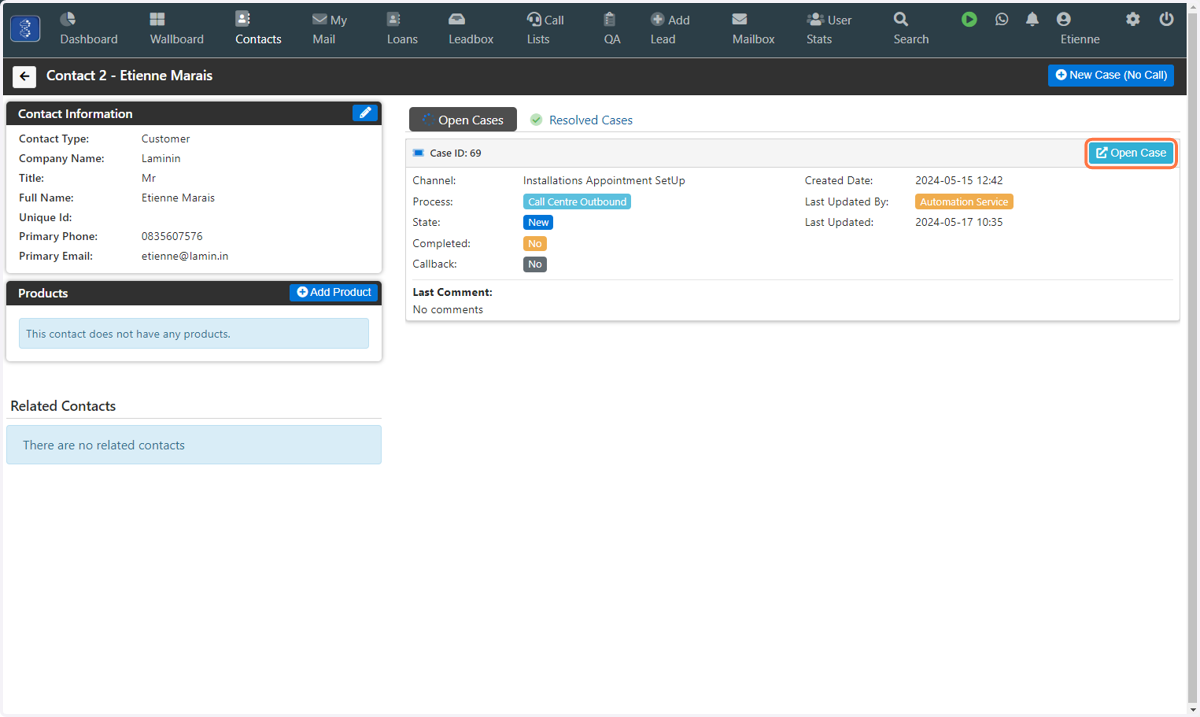Open the Wallboard page
The width and height of the screenshot is (1200, 717).
coord(176,29)
